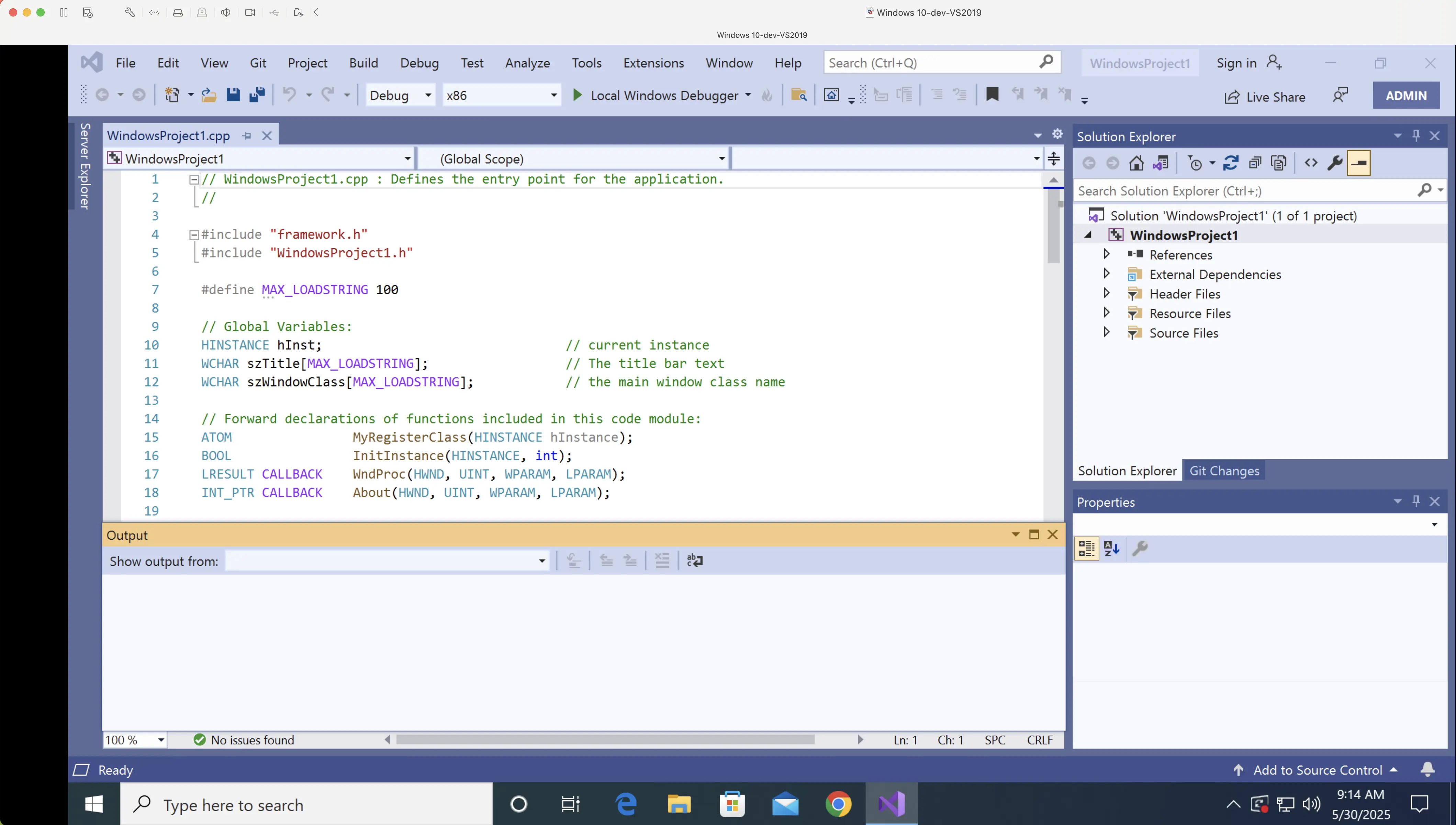
Task: Click the Save All toolbar icon
Action: pos(257,95)
